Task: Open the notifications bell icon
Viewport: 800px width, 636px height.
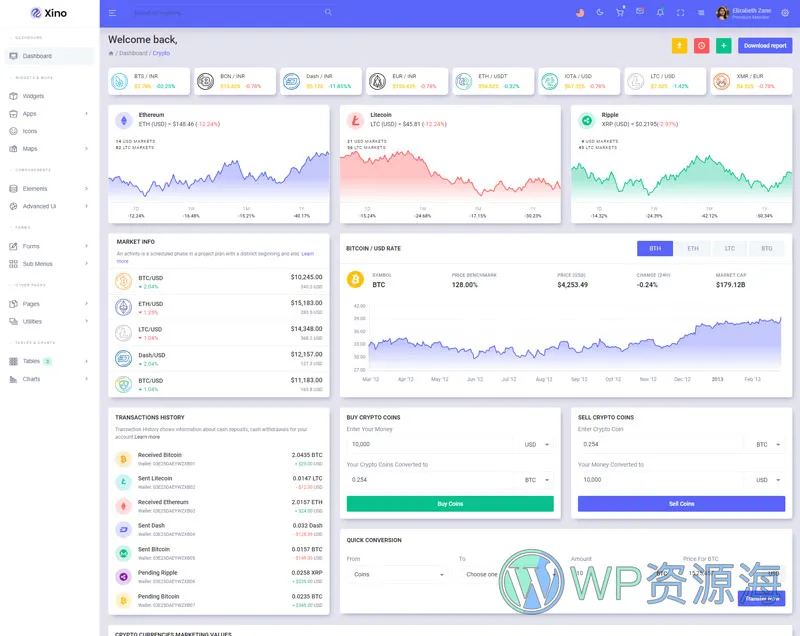Action: (x=660, y=13)
